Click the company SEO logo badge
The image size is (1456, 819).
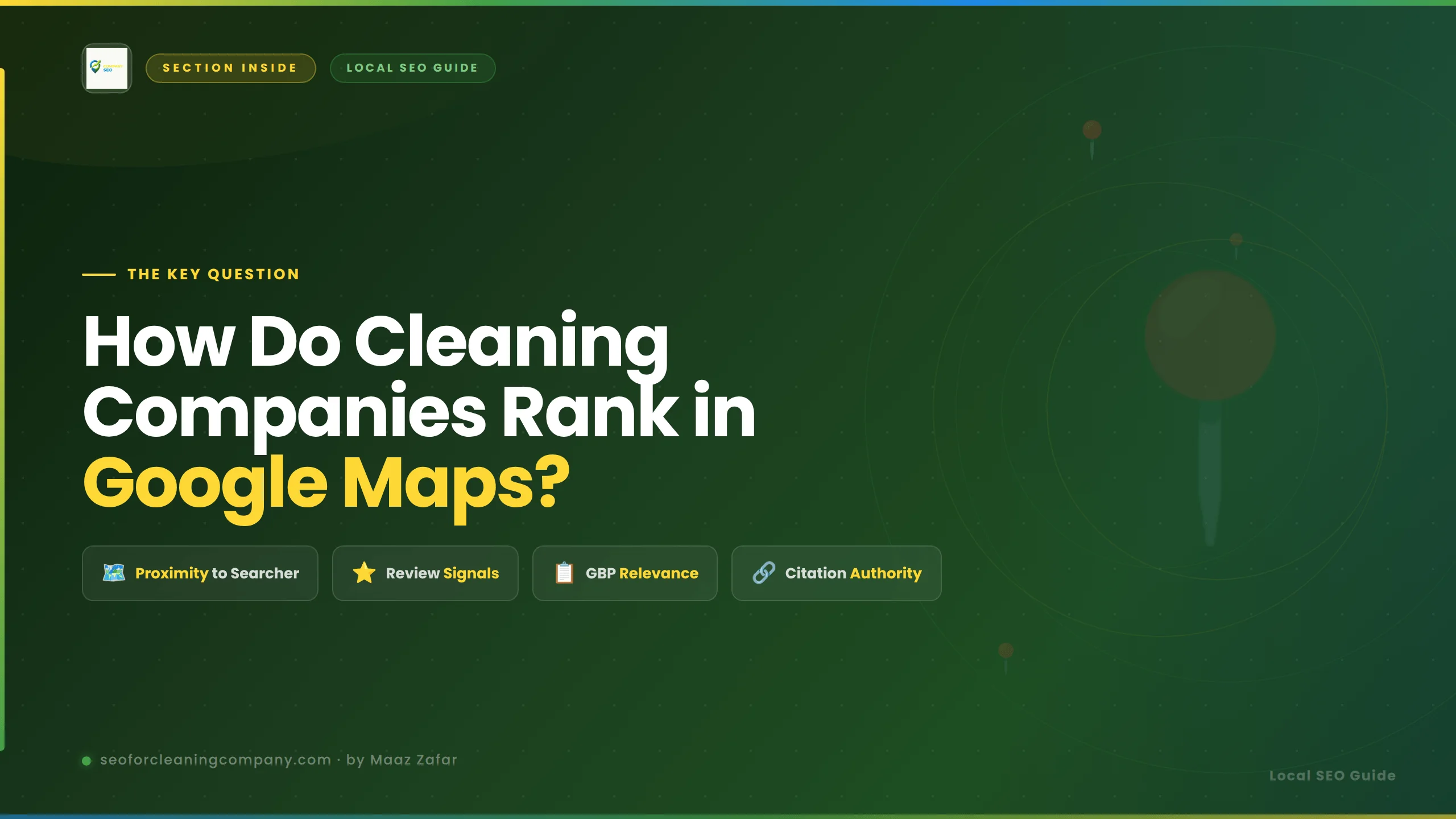(107, 68)
